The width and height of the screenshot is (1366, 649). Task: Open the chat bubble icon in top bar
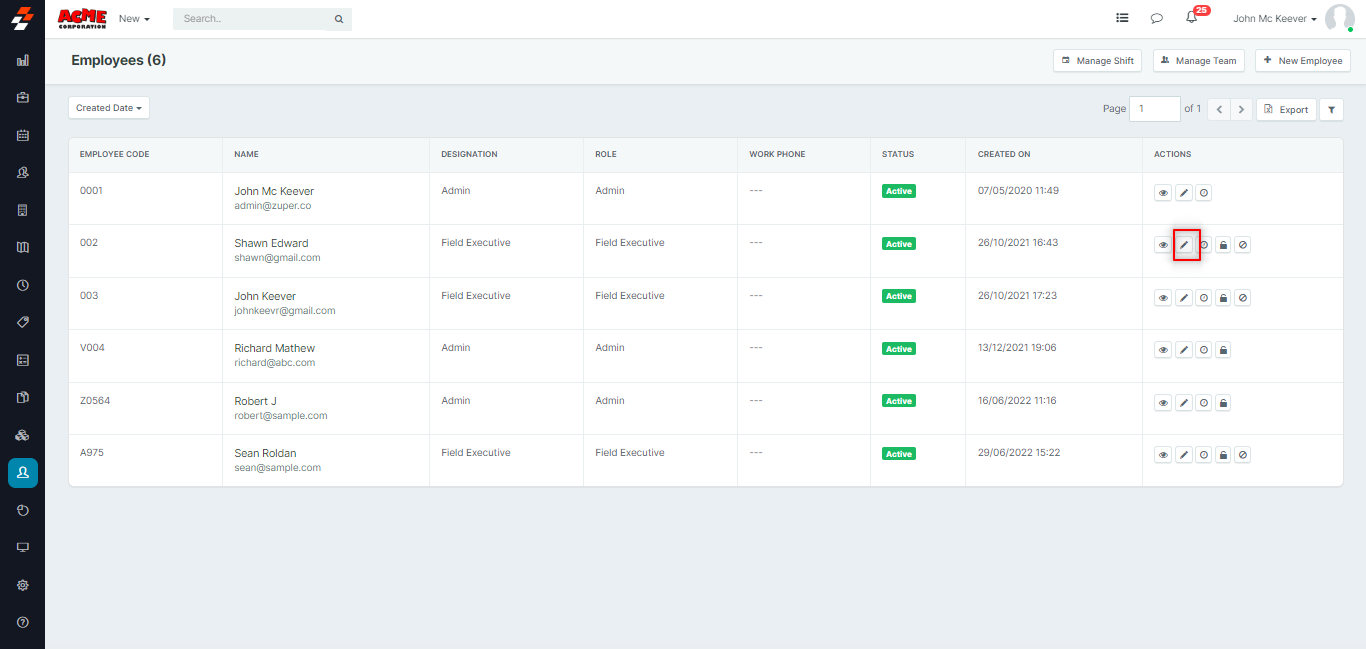coord(1157,18)
